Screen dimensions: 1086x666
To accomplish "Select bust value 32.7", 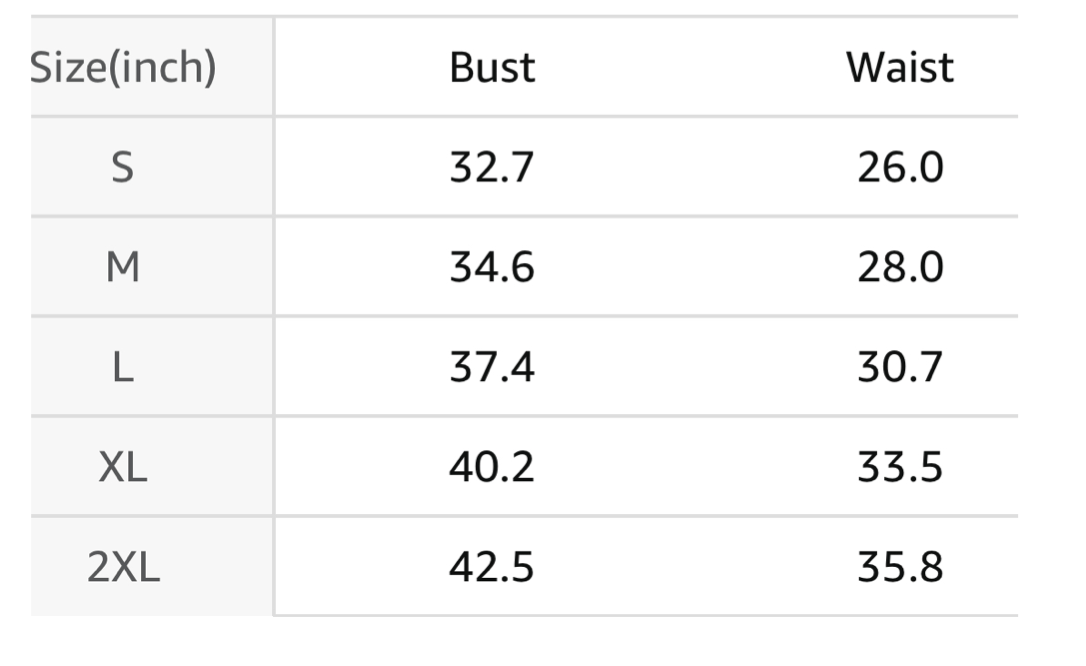I will [492, 168].
